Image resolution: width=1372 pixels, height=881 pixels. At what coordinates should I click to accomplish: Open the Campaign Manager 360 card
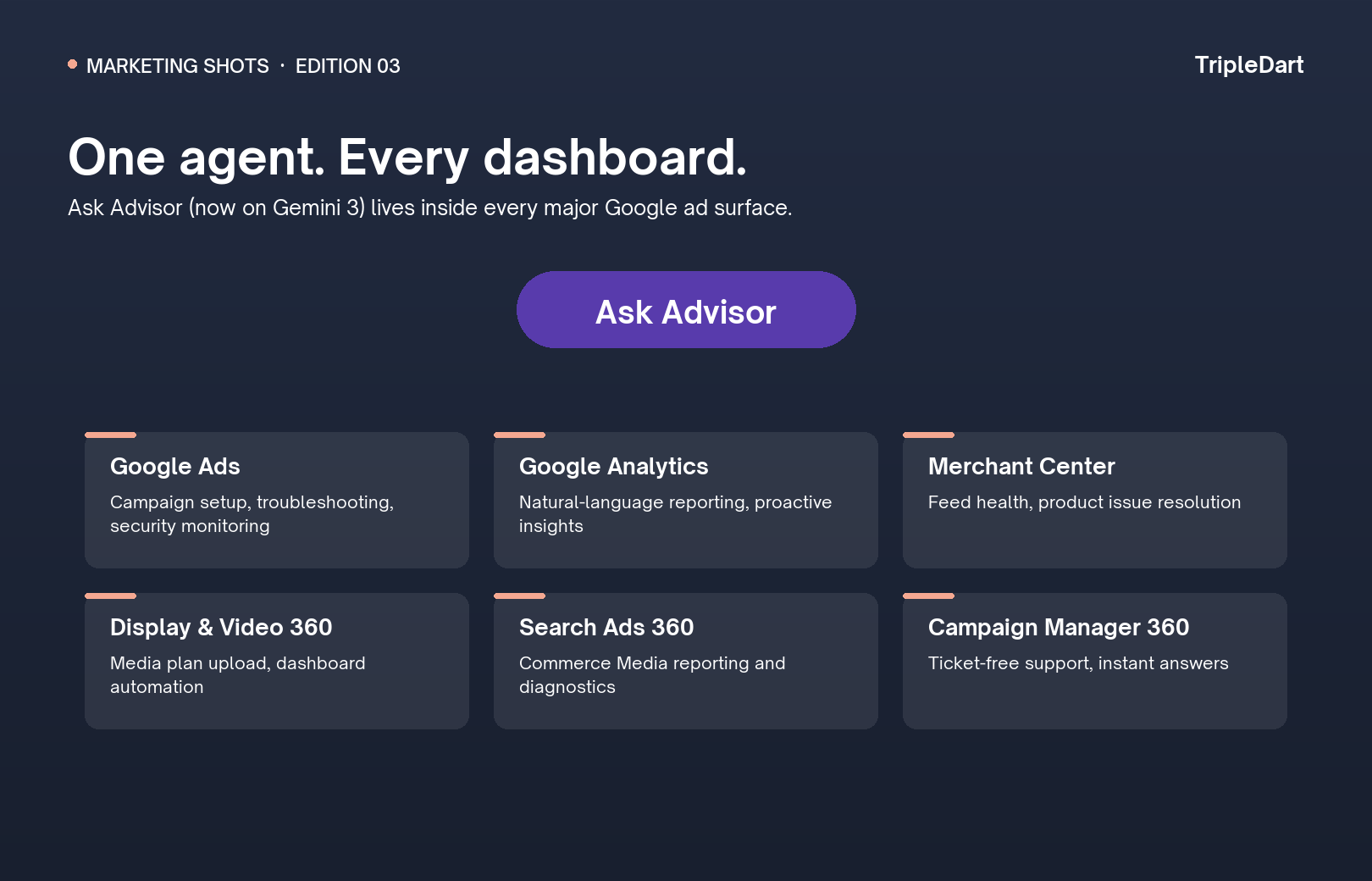(x=1095, y=661)
